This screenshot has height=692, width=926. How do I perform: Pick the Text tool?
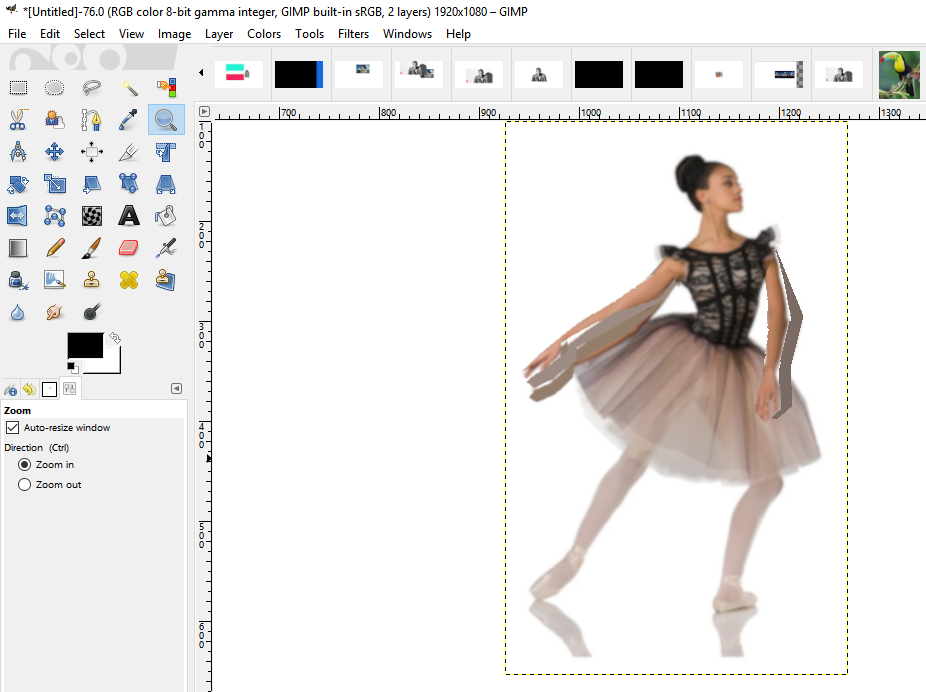pyautogui.click(x=129, y=215)
